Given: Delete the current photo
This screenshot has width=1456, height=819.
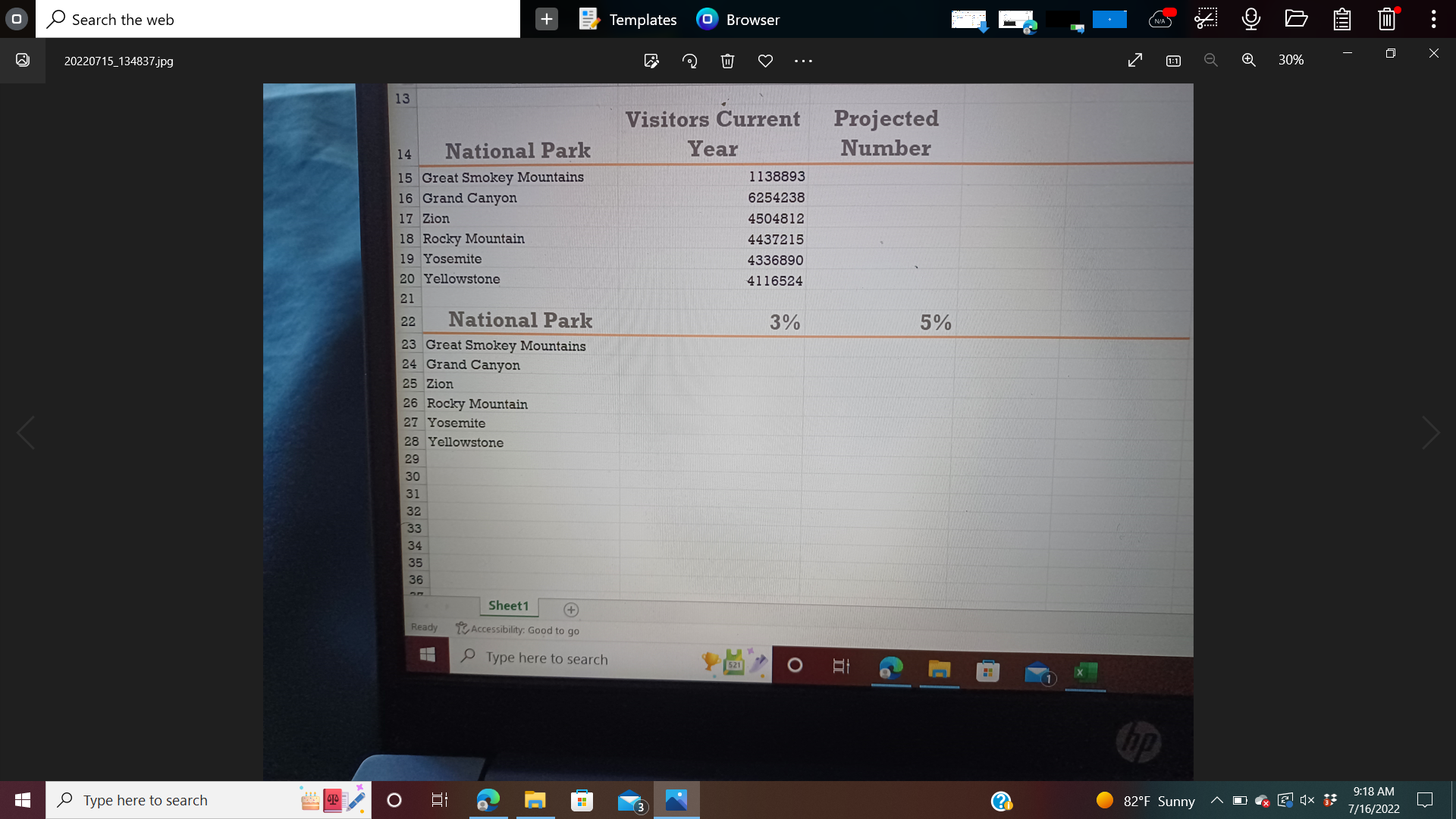Looking at the screenshot, I should coord(727,61).
